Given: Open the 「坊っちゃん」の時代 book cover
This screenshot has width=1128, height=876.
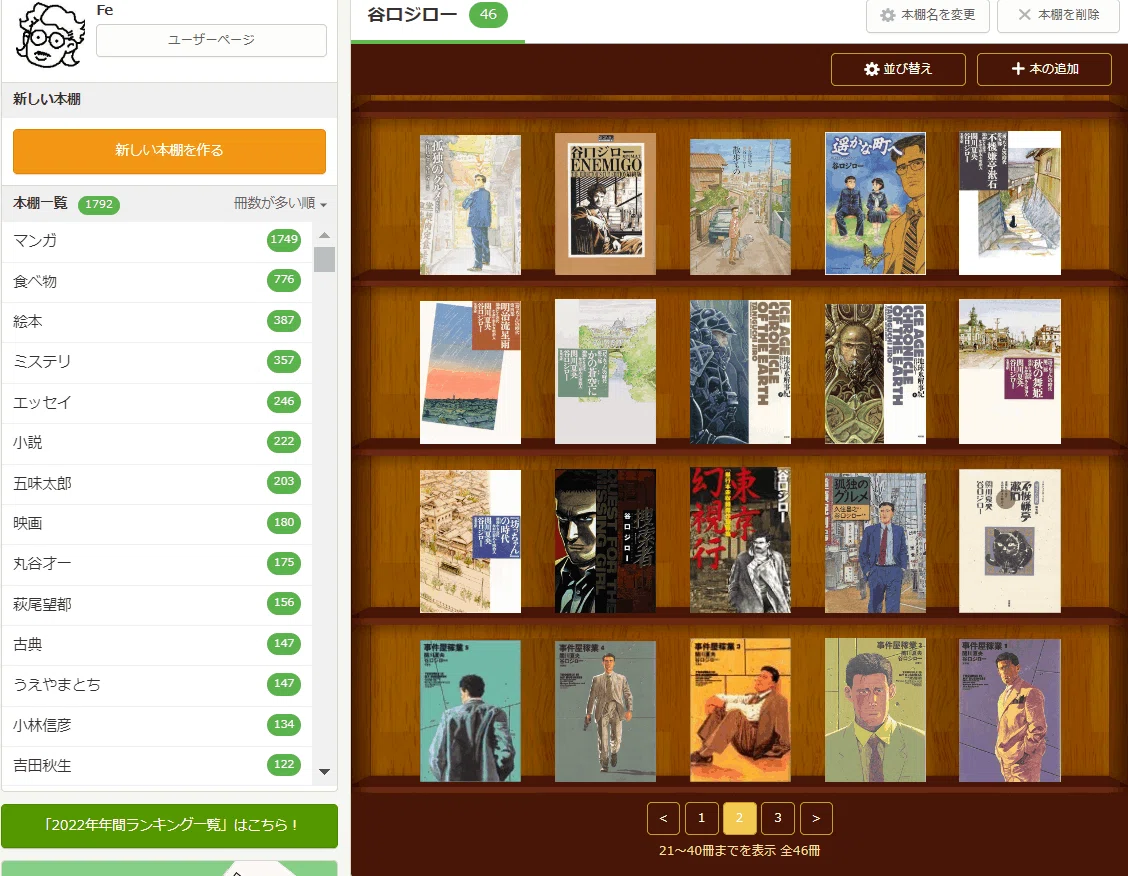Looking at the screenshot, I should click(470, 542).
